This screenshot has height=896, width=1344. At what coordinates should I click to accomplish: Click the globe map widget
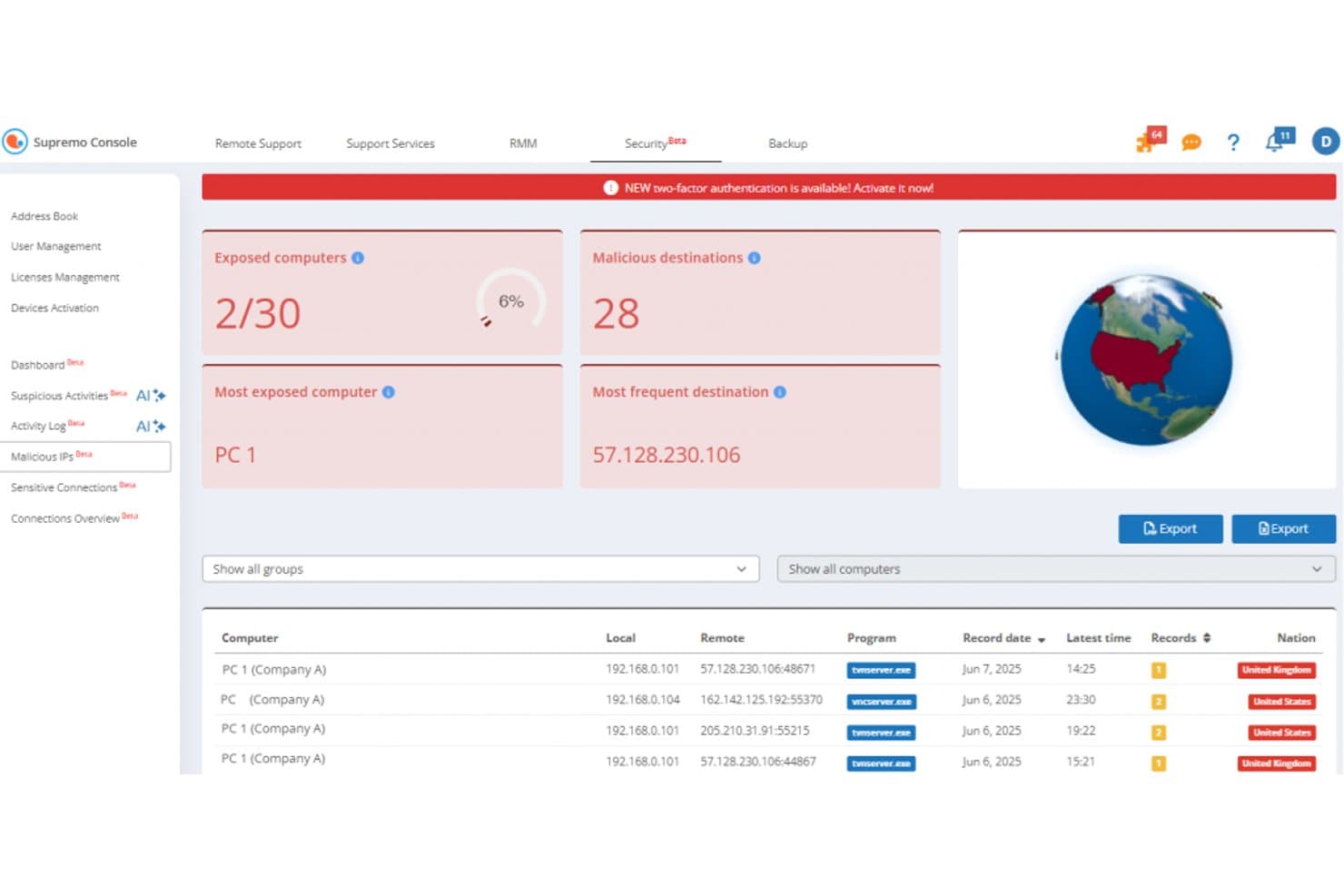pyautogui.click(x=1146, y=359)
